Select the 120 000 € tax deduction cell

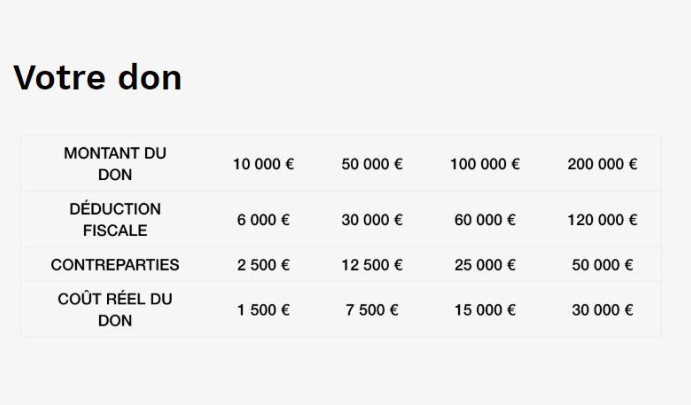(602, 220)
